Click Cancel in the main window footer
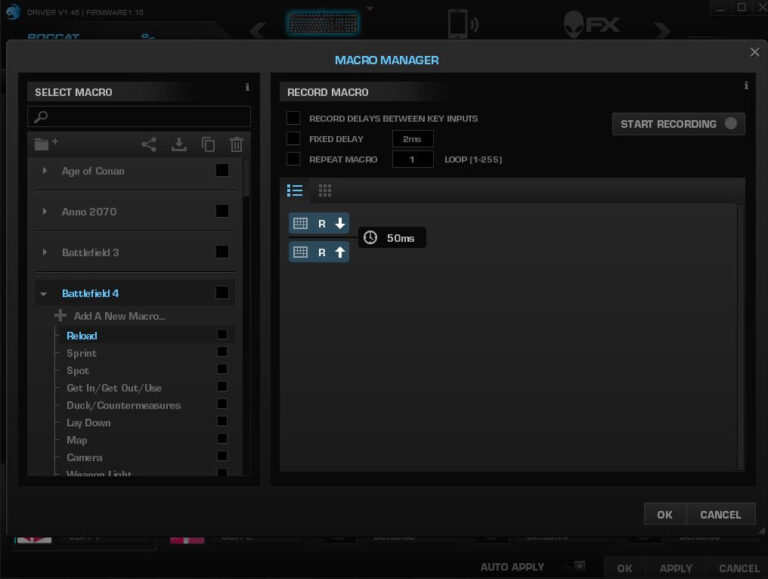 point(739,568)
